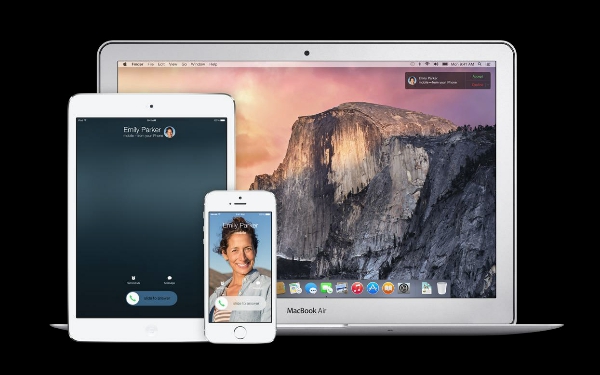Image resolution: width=600 pixels, height=375 pixels.
Task: Click Emily Parker's avatar in the Mac notification
Action: click(412, 80)
